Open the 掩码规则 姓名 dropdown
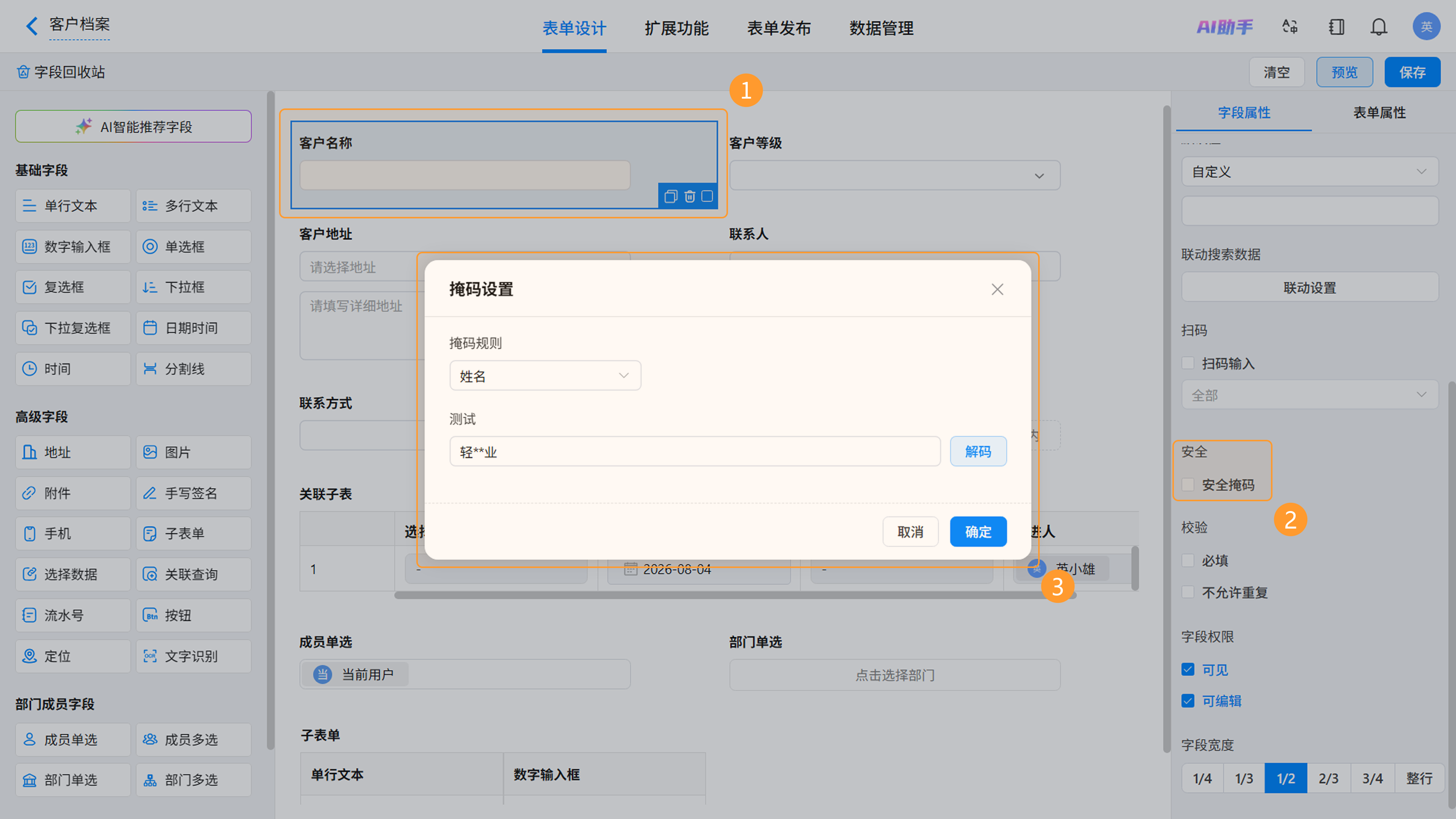Screen dimensions: 1456x819 click(545, 376)
